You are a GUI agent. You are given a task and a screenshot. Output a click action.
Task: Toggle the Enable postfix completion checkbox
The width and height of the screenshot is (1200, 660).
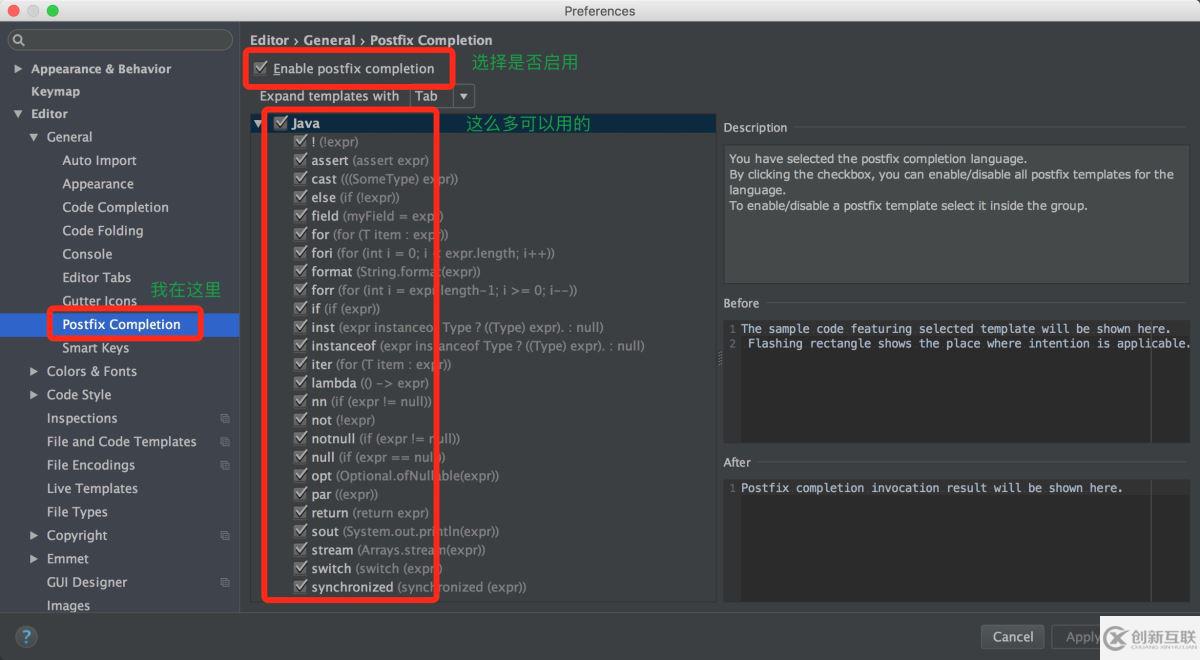click(261, 68)
